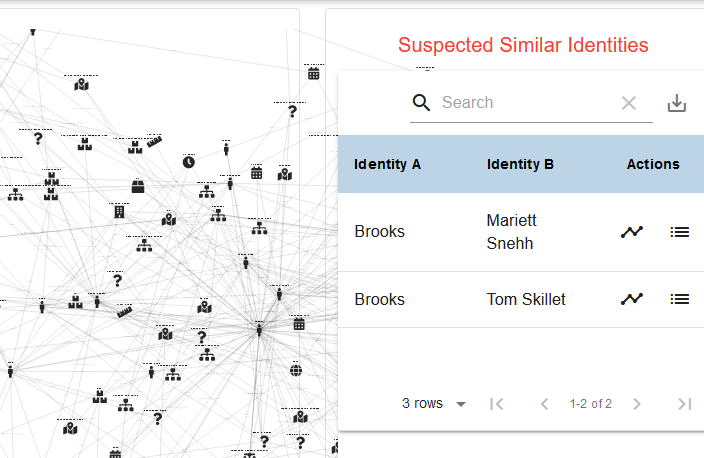Click the download/export icon beside search

pos(677,103)
